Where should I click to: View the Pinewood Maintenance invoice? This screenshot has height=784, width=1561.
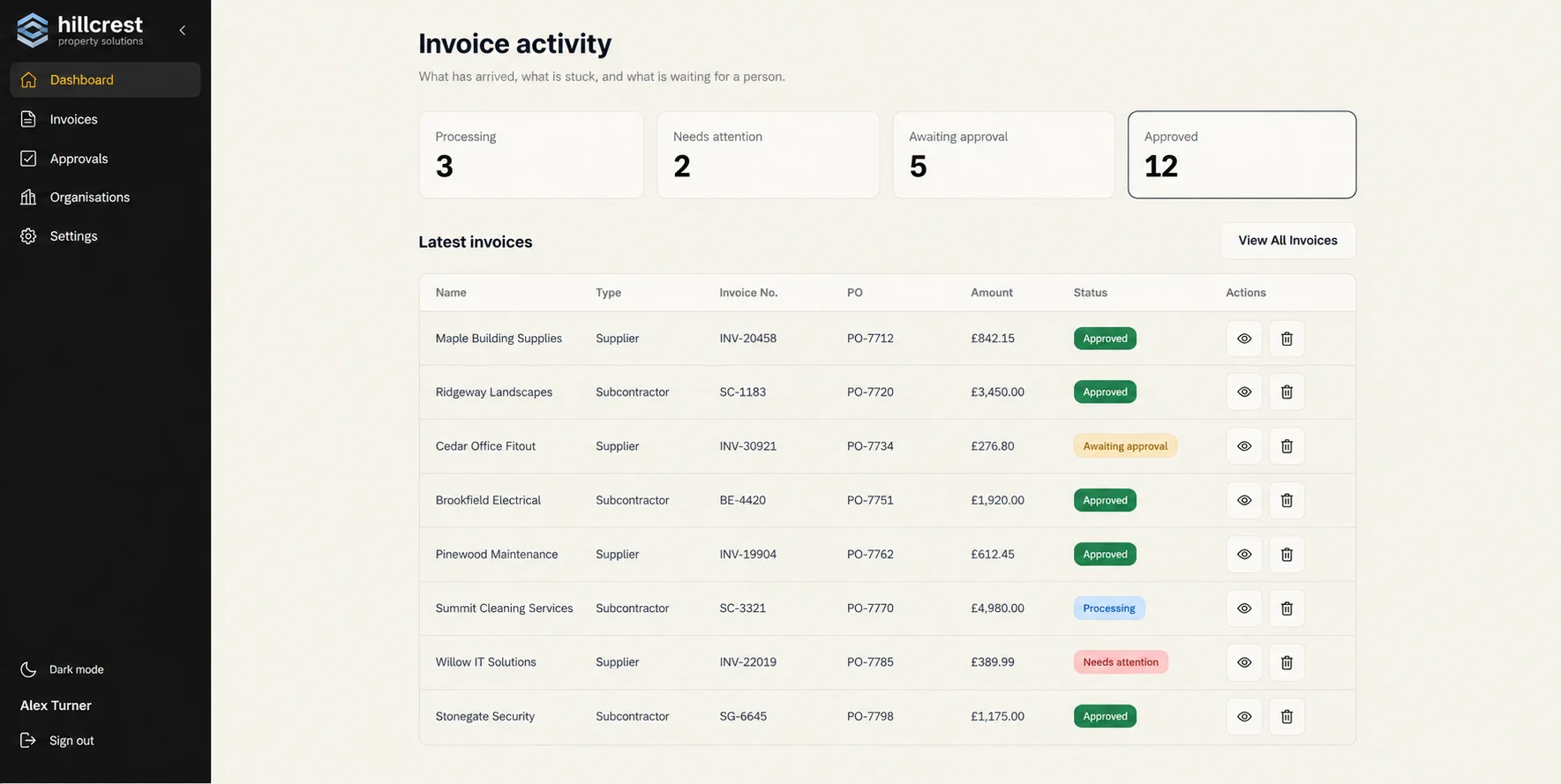tap(1244, 555)
